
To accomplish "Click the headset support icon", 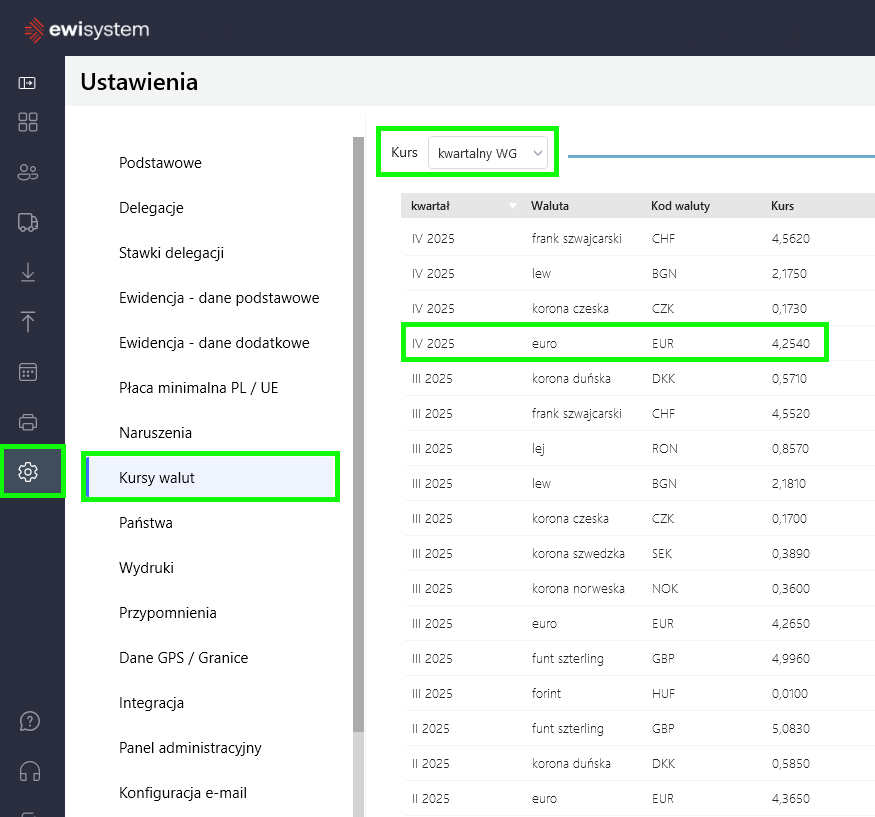I will pyautogui.click(x=30, y=771).
